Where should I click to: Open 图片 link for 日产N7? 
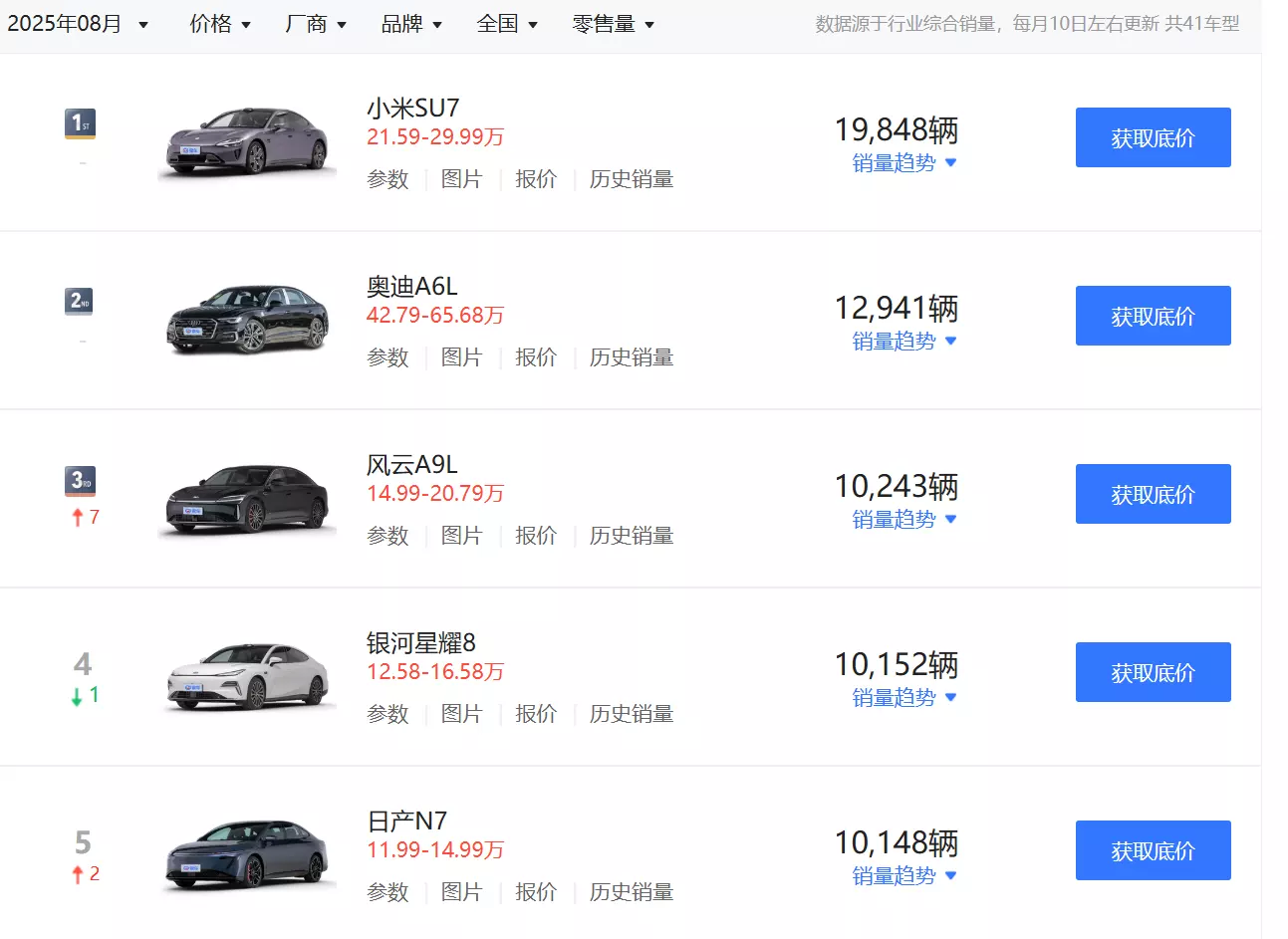pyautogui.click(x=461, y=892)
